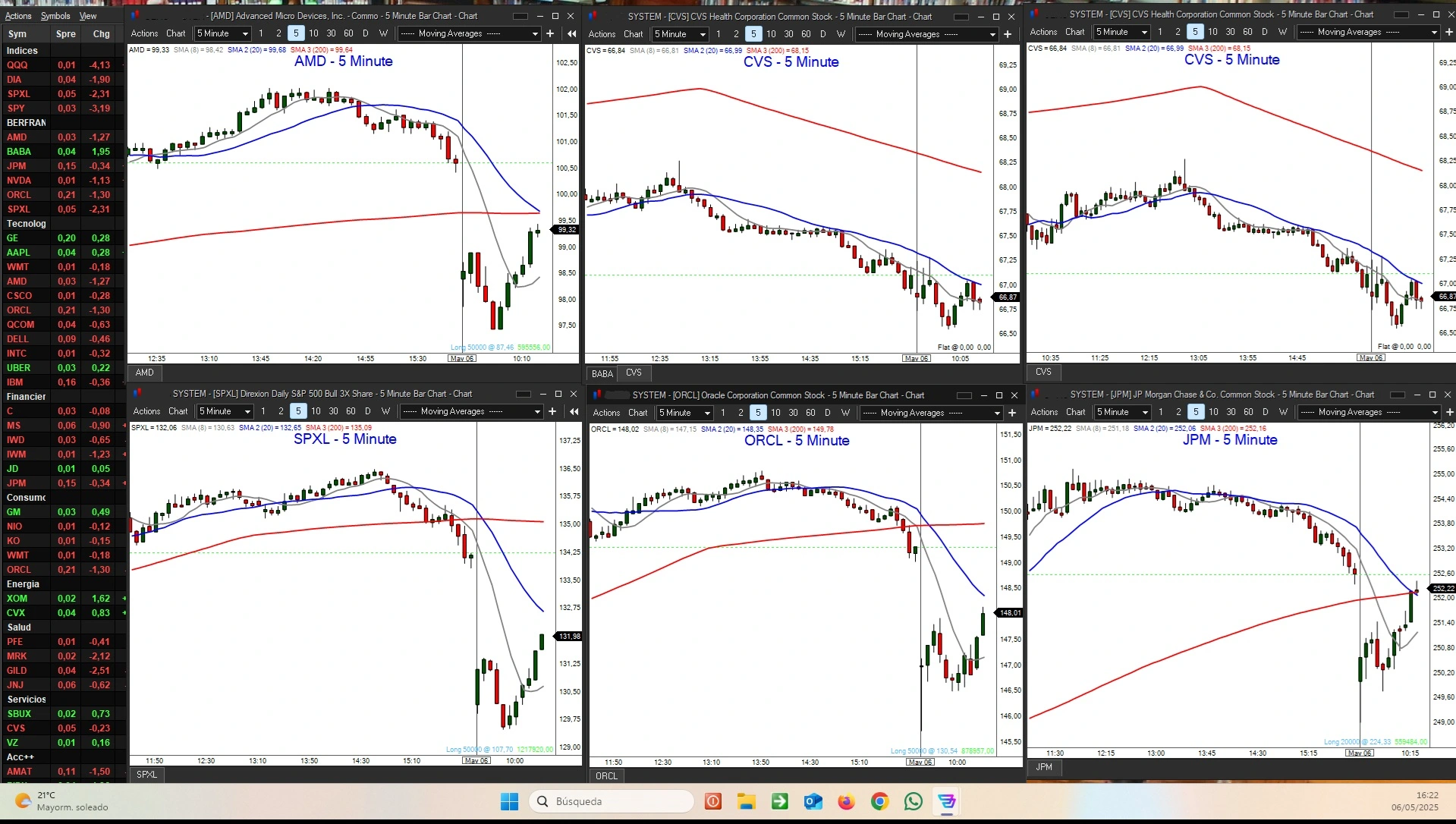Open Moving Averages dropdown in SPXL chart
This screenshot has width=1456, height=824.
471,411
